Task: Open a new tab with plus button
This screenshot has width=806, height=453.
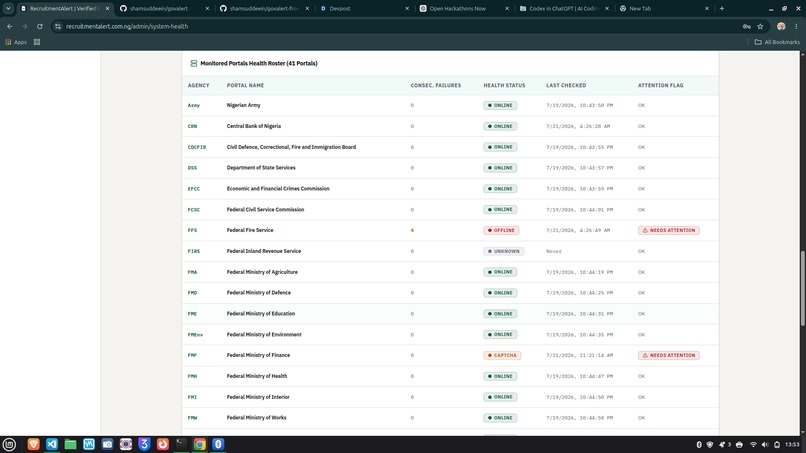Action: click(x=722, y=8)
